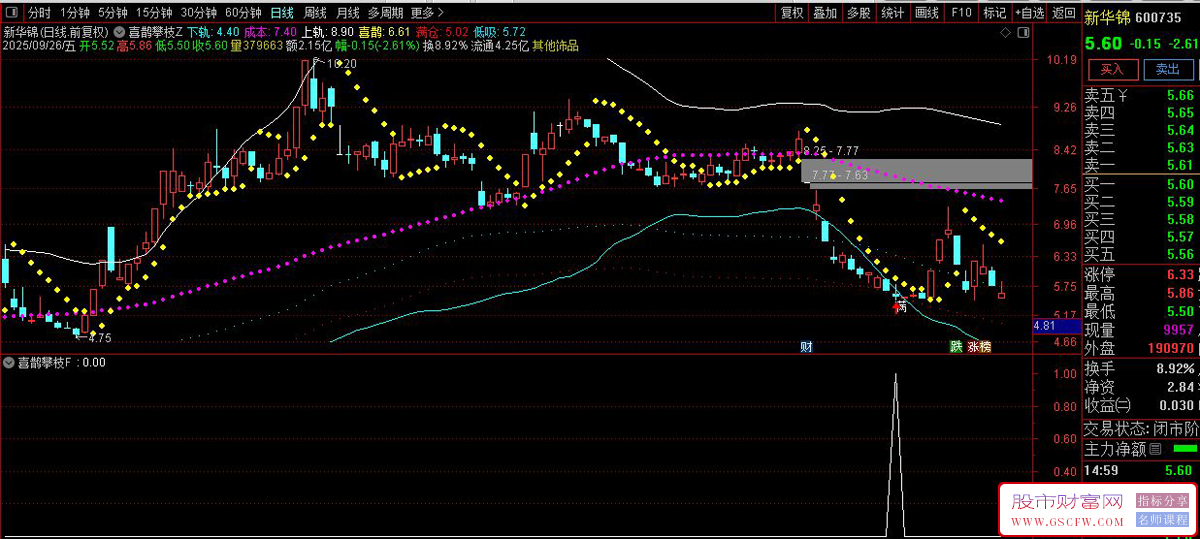Toggle the left sidebar panel icon

10,13
